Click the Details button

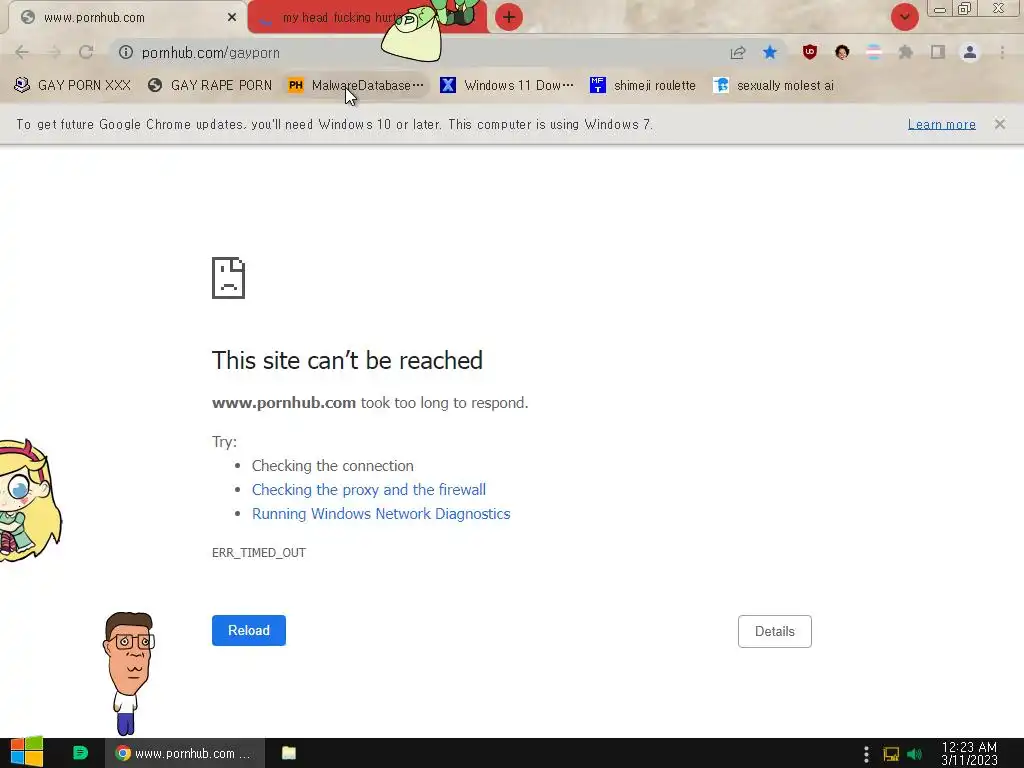[775, 632]
